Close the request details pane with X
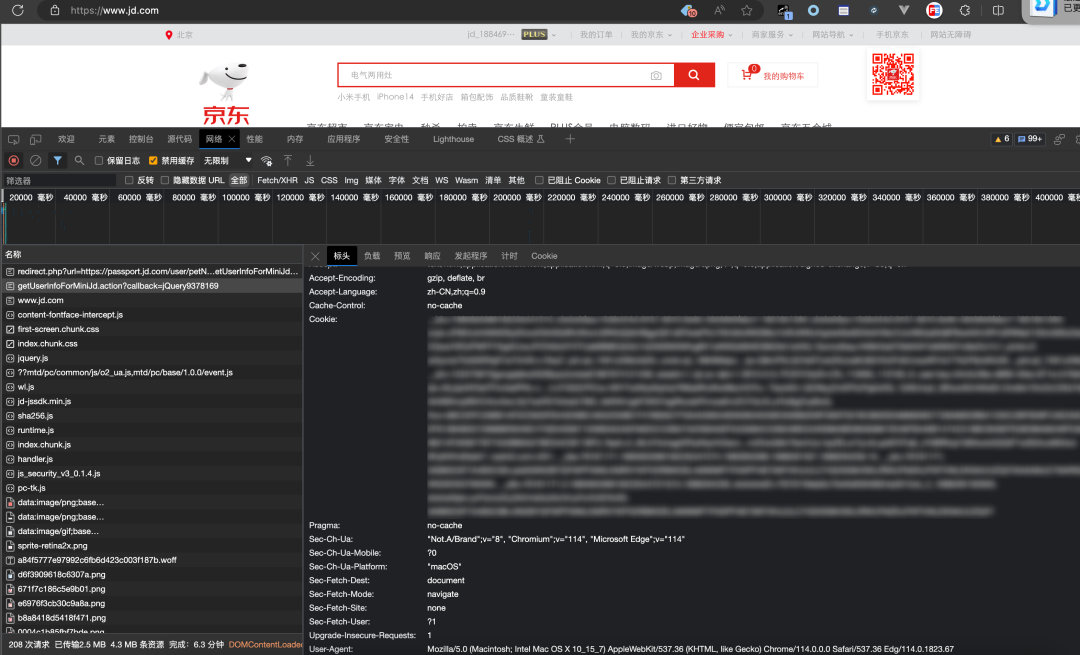This screenshot has width=1080, height=655. (x=315, y=256)
